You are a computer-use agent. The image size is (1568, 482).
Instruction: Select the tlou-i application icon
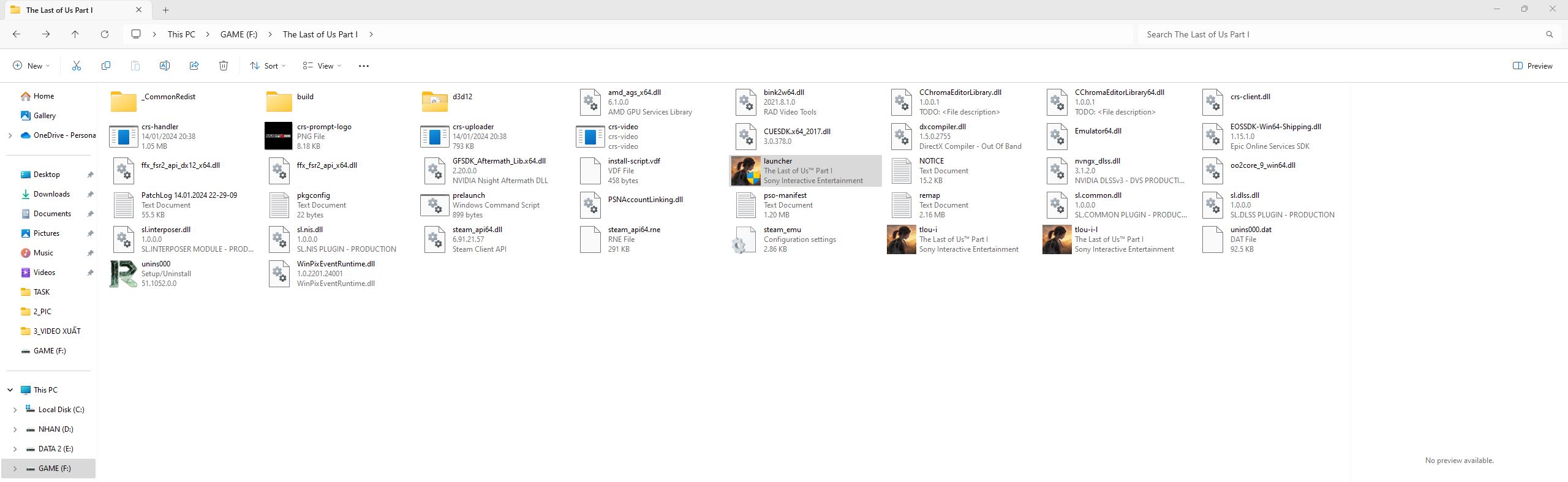click(901, 239)
